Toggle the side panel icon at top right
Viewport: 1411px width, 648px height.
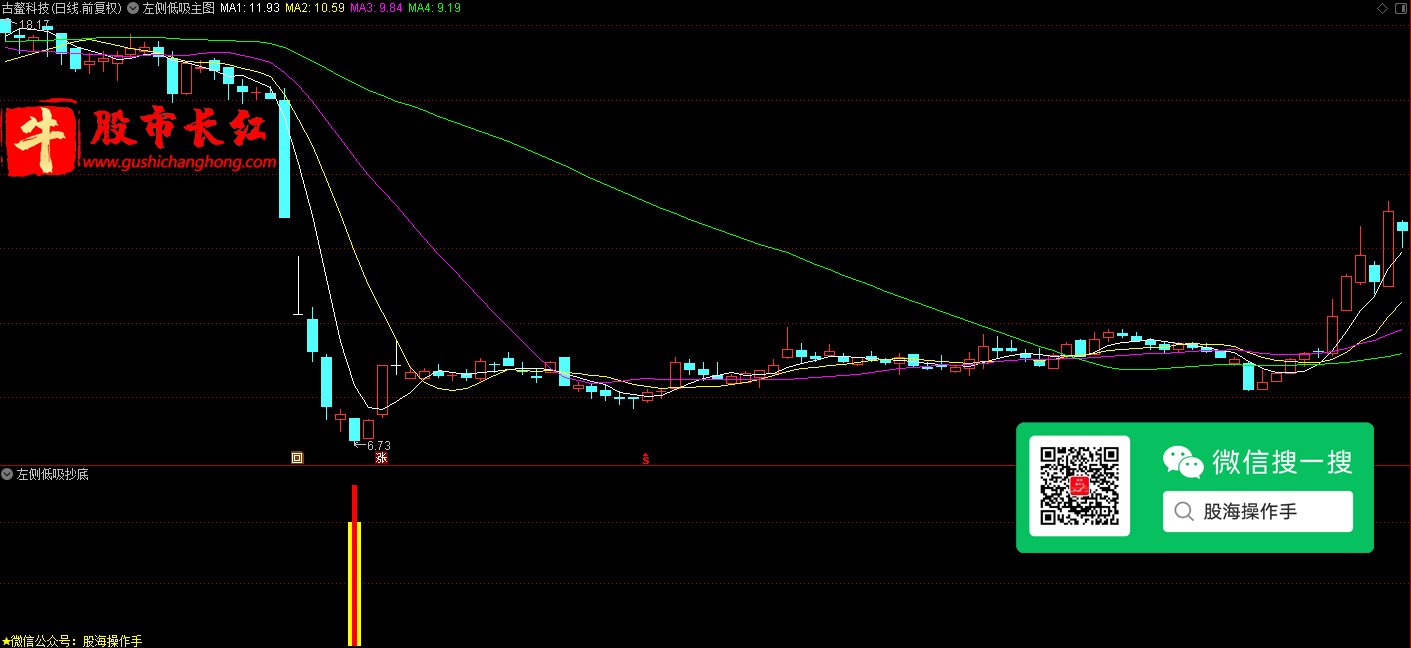[x=1400, y=8]
